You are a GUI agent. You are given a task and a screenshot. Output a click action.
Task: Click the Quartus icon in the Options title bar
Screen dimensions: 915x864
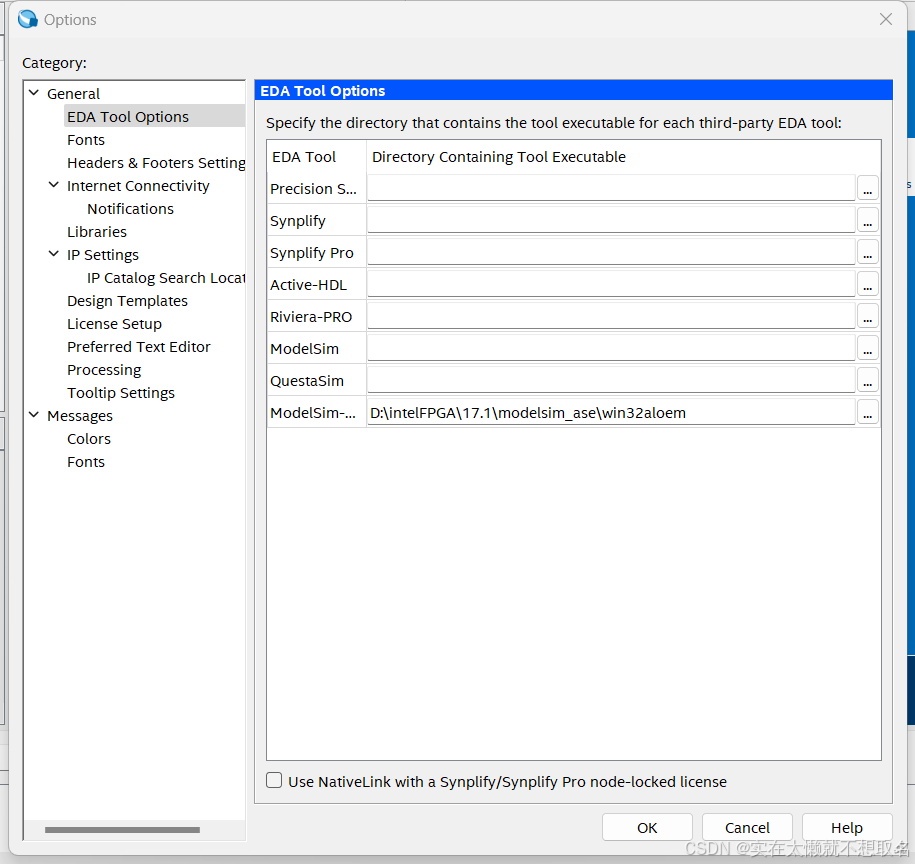(27, 19)
